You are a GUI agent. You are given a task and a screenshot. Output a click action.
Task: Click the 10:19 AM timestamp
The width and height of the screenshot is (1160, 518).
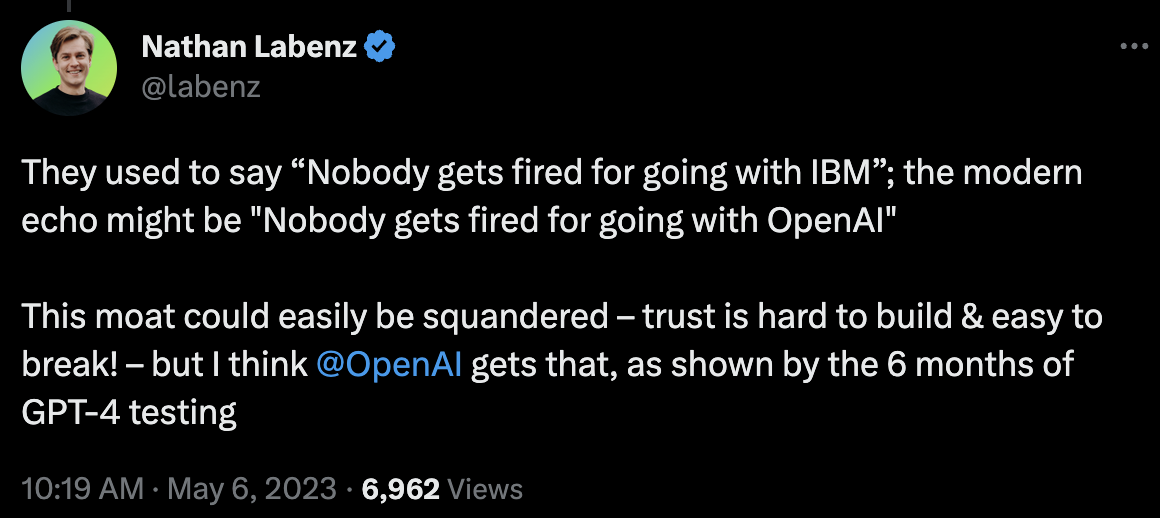tap(83, 488)
